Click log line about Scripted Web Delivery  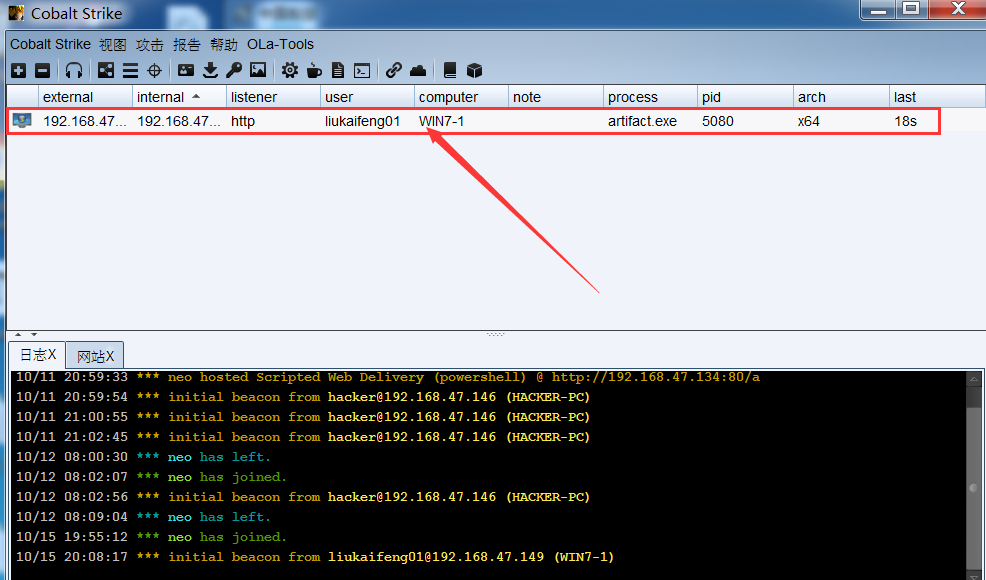point(388,377)
